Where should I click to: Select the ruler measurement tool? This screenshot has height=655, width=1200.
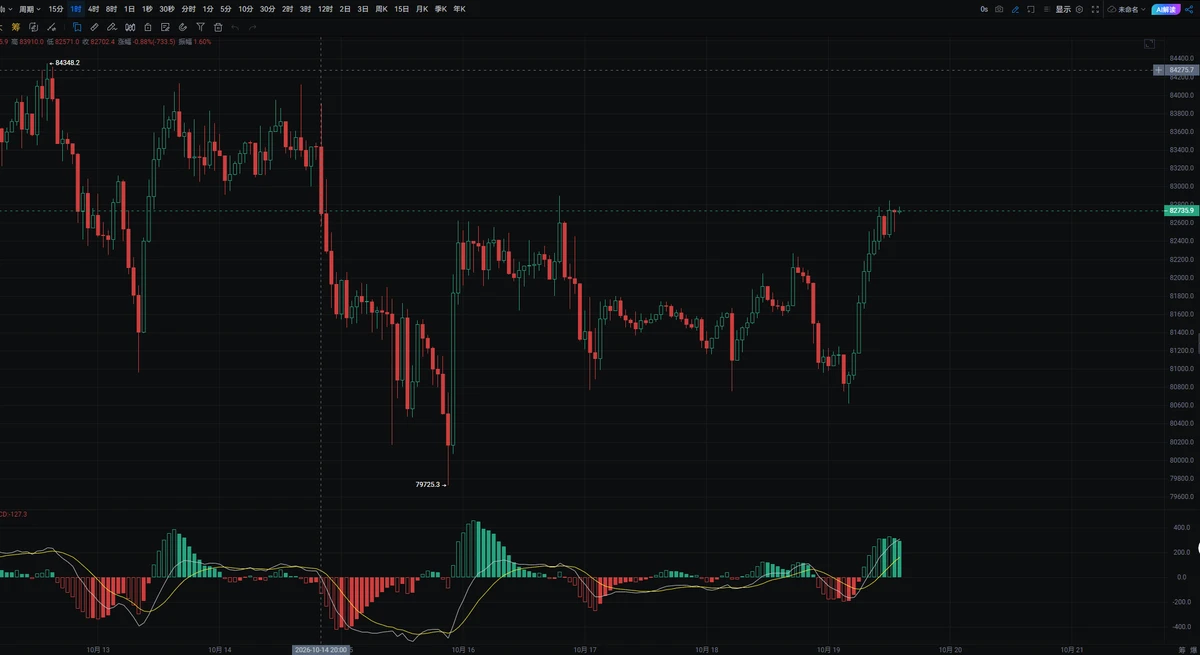pos(94,27)
